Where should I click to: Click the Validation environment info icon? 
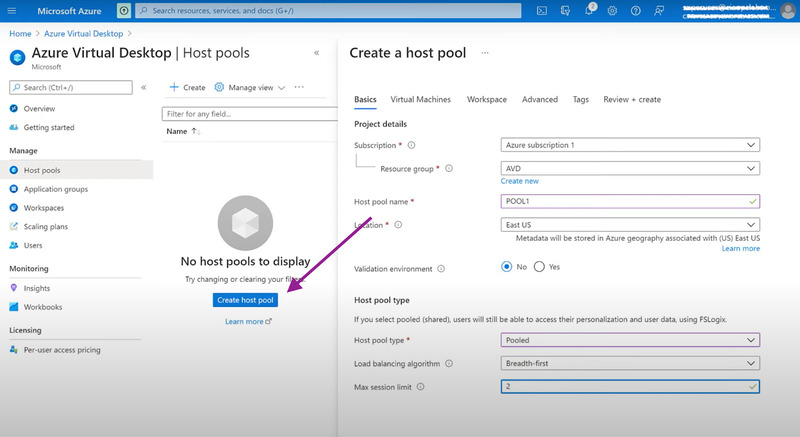[441, 269]
